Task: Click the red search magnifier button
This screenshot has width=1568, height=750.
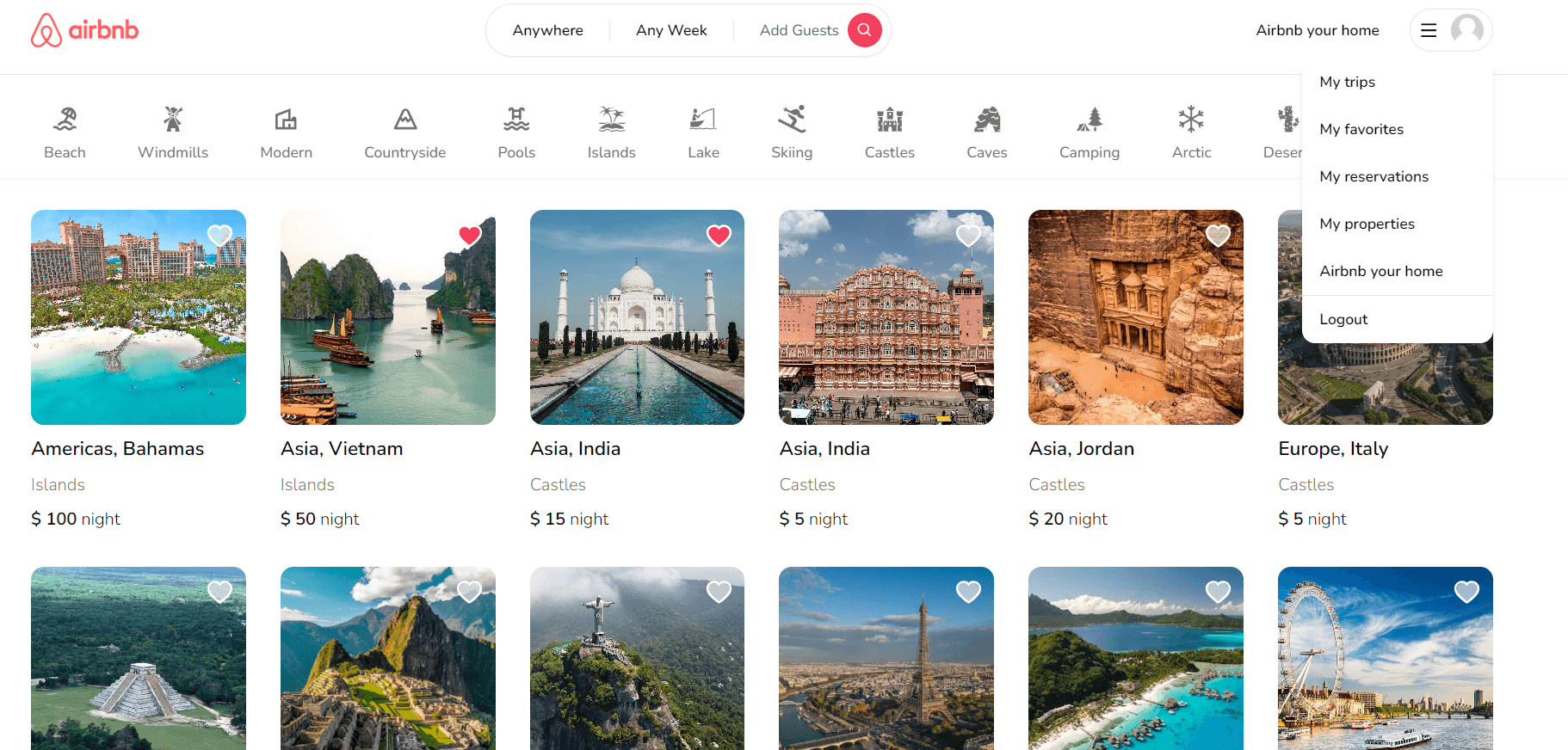Action: [x=864, y=30]
